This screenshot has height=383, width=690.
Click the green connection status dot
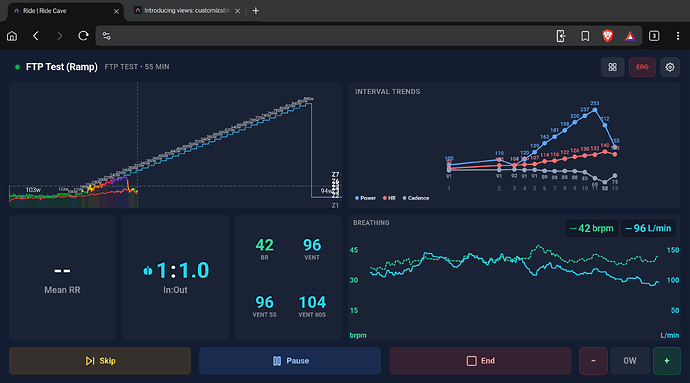[17, 67]
